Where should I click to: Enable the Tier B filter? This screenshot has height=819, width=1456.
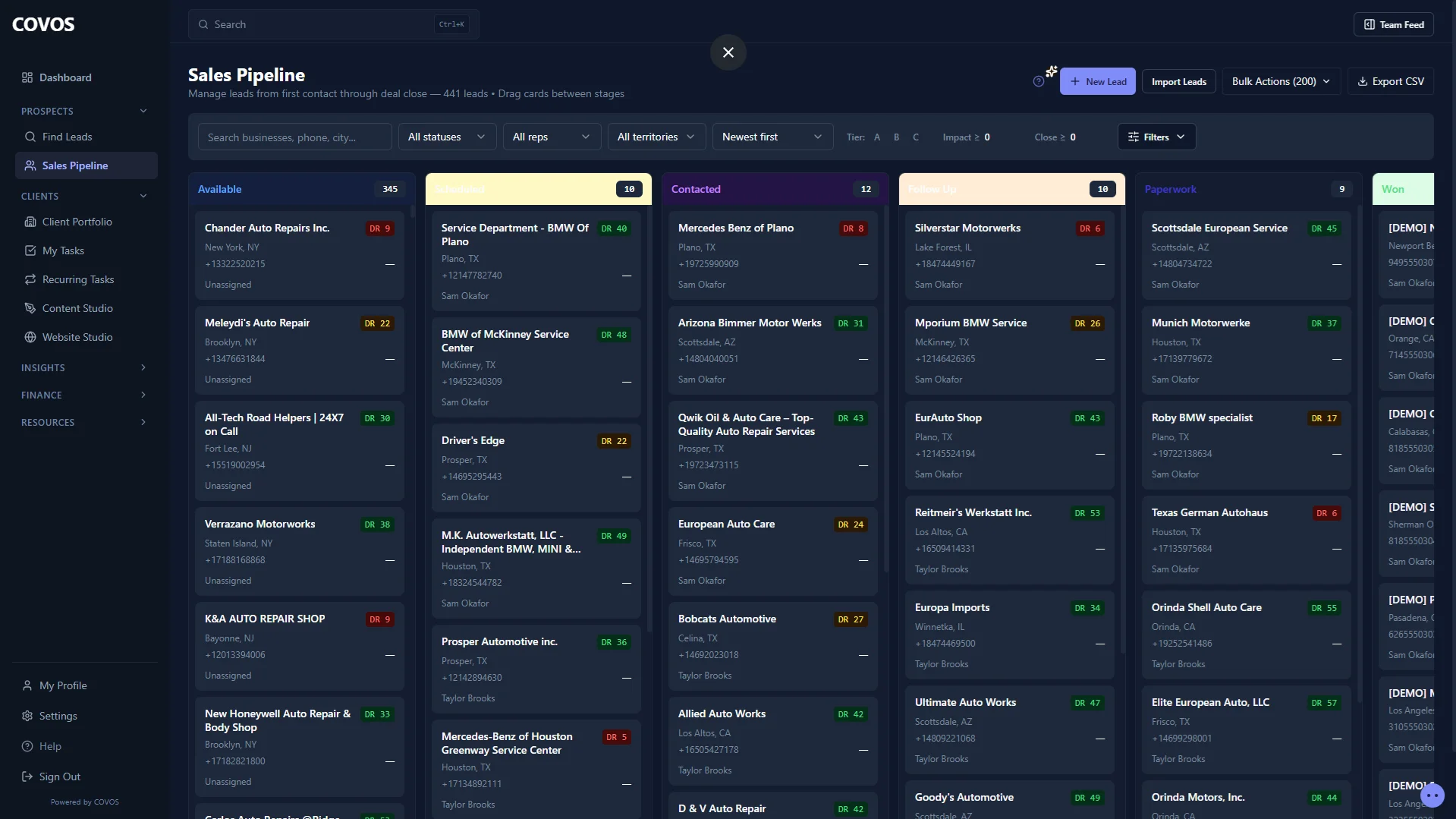897,137
